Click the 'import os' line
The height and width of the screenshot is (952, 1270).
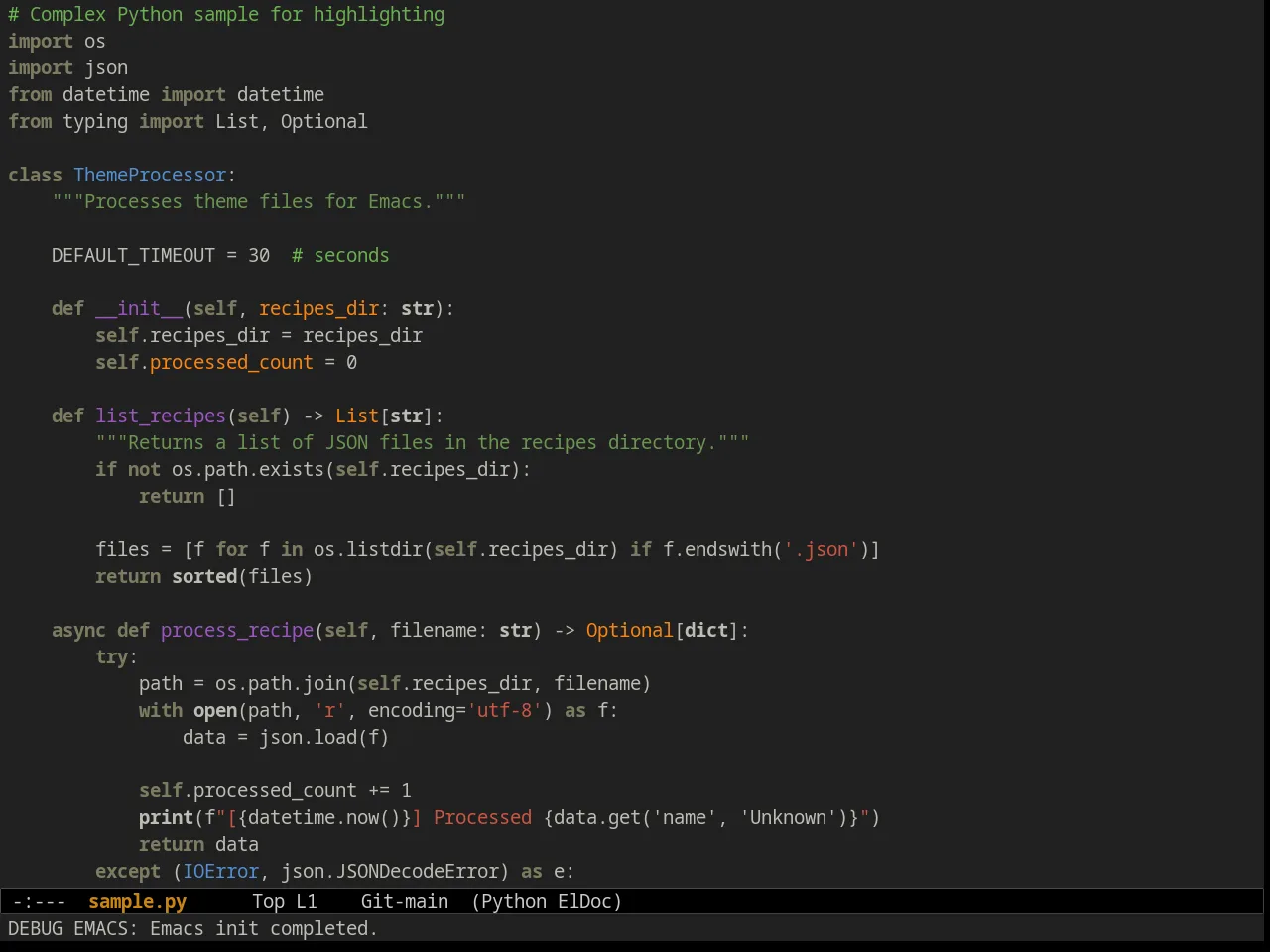pos(57,41)
